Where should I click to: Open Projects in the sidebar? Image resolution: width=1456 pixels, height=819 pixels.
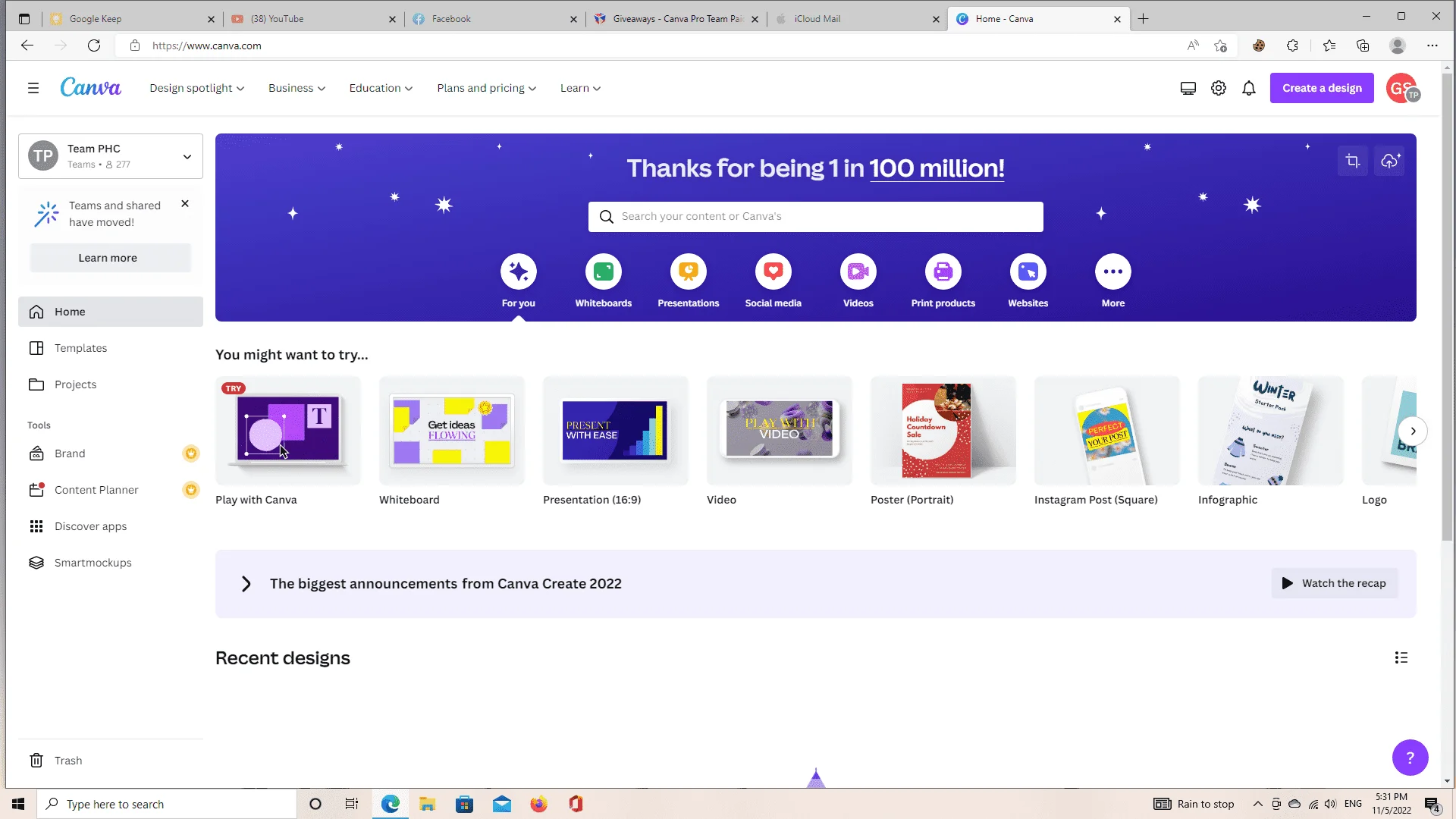111,384
